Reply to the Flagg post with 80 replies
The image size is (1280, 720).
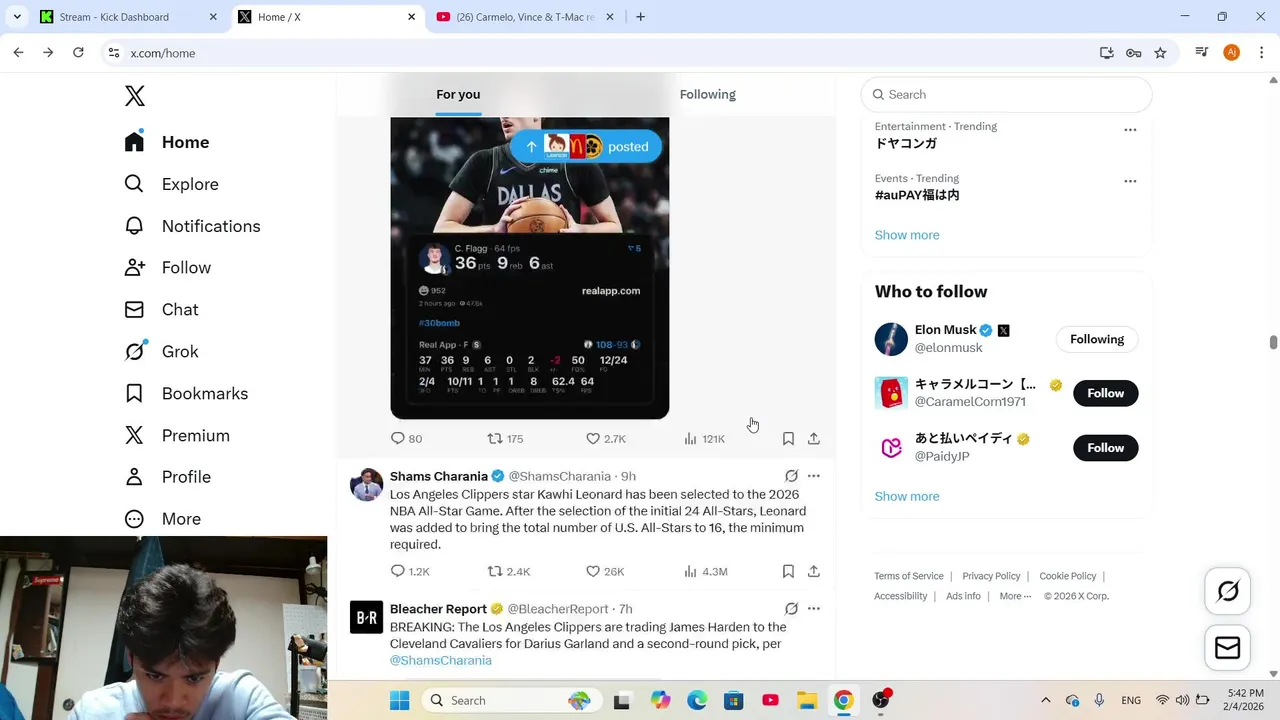[x=406, y=438]
